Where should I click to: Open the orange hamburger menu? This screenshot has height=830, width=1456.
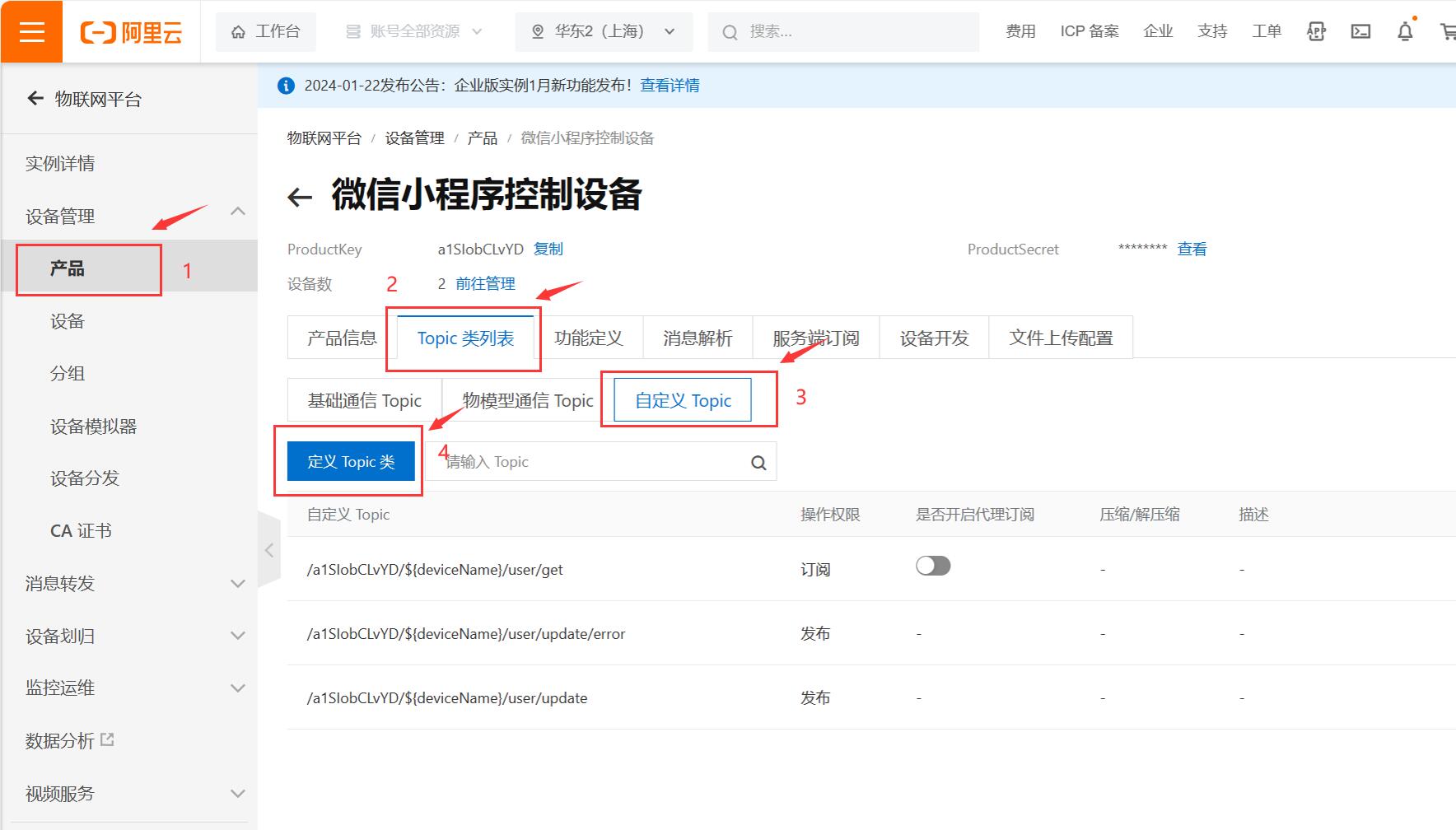pos(31,31)
